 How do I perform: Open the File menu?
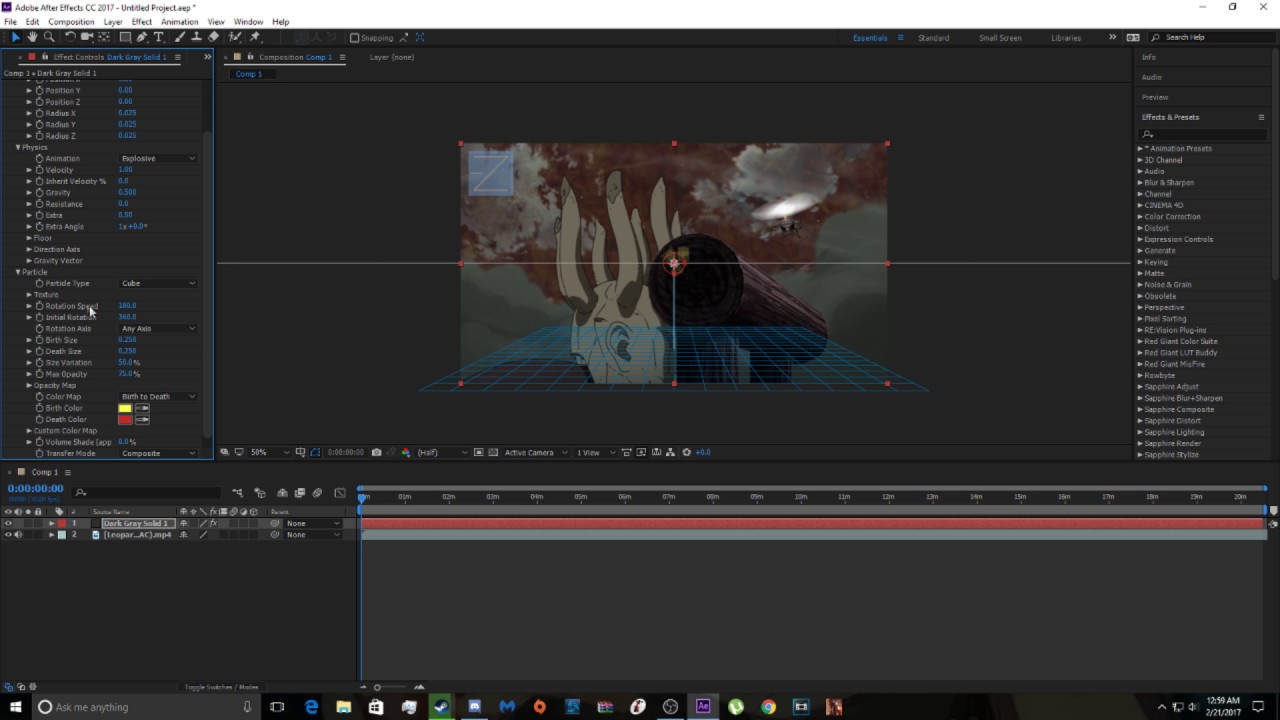click(10, 21)
